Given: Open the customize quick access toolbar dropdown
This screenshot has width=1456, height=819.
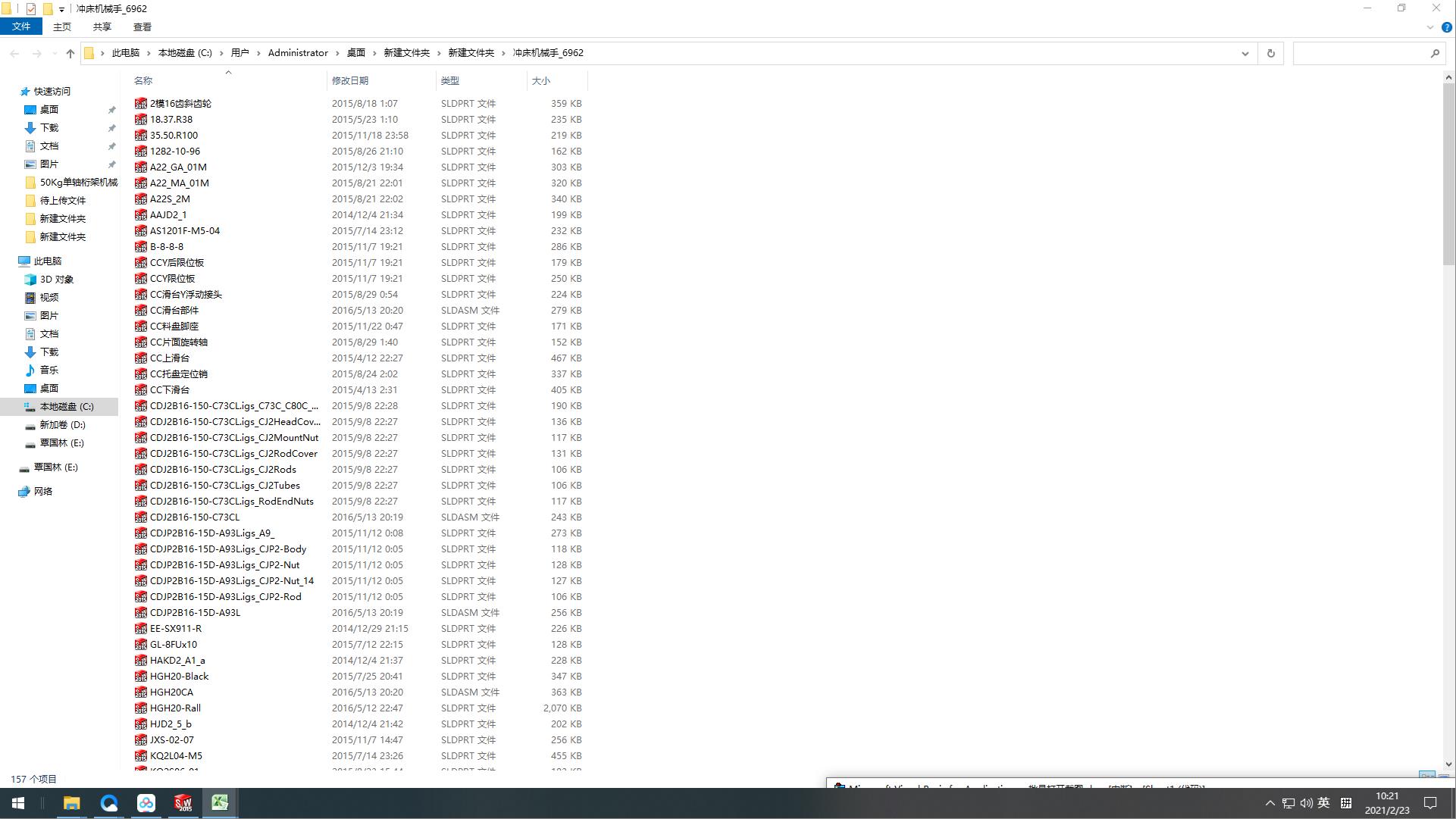Looking at the screenshot, I should click(61, 9).
